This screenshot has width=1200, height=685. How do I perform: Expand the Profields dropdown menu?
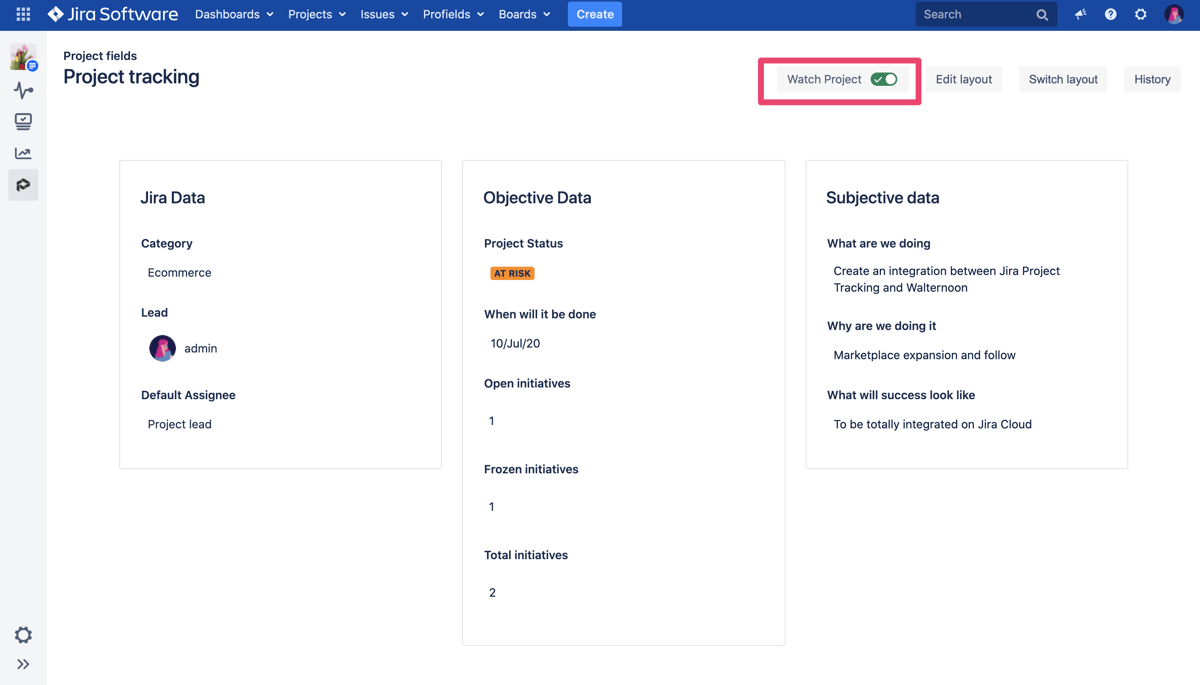453,14
